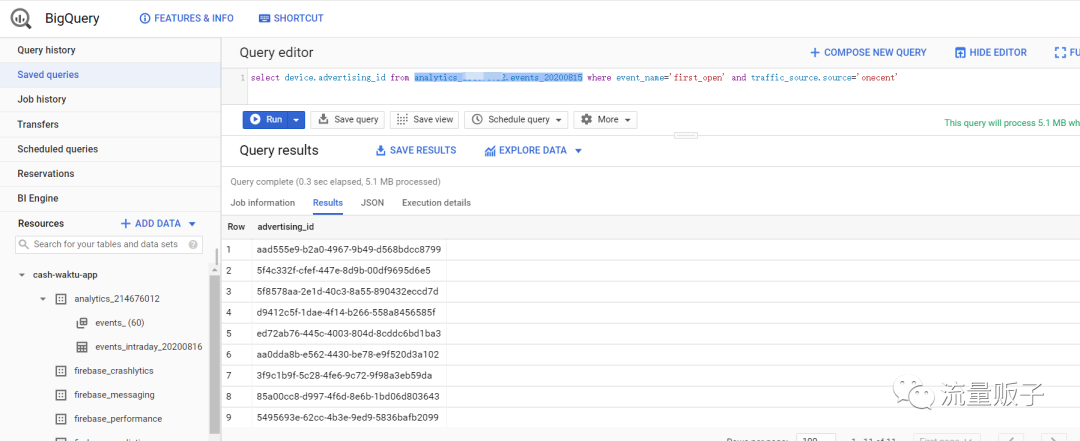This screenshot has height=441, width=1080.
Task: Select row 6 advertising id aa0dda8b
Action: 348,354
